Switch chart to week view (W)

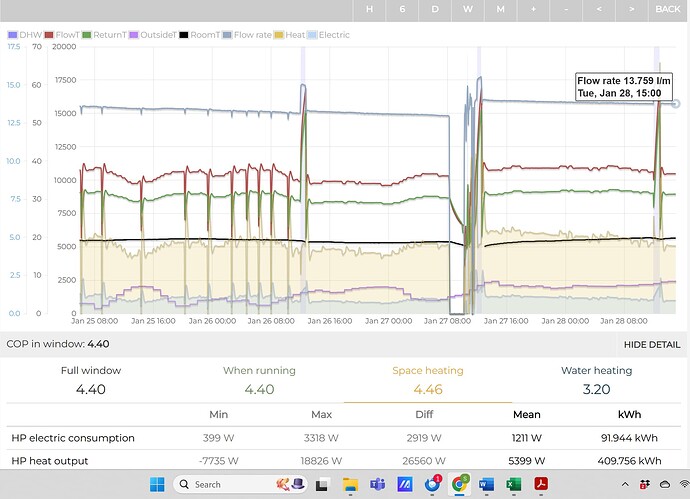coord(468,10)
